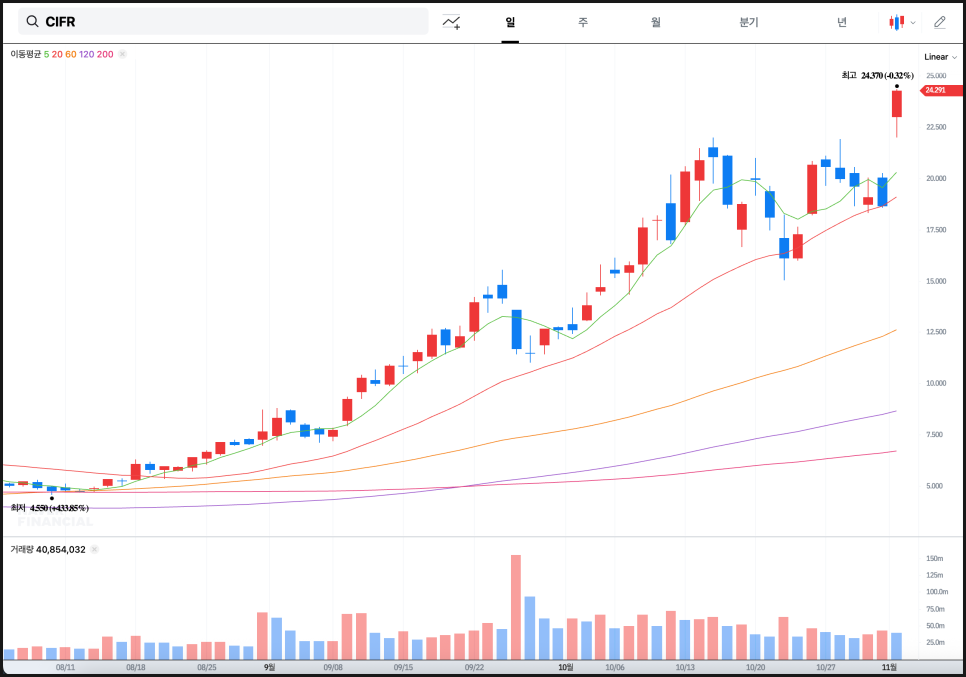
Task: Remove the 이동평균 moving average indicator
Action: 122,54
